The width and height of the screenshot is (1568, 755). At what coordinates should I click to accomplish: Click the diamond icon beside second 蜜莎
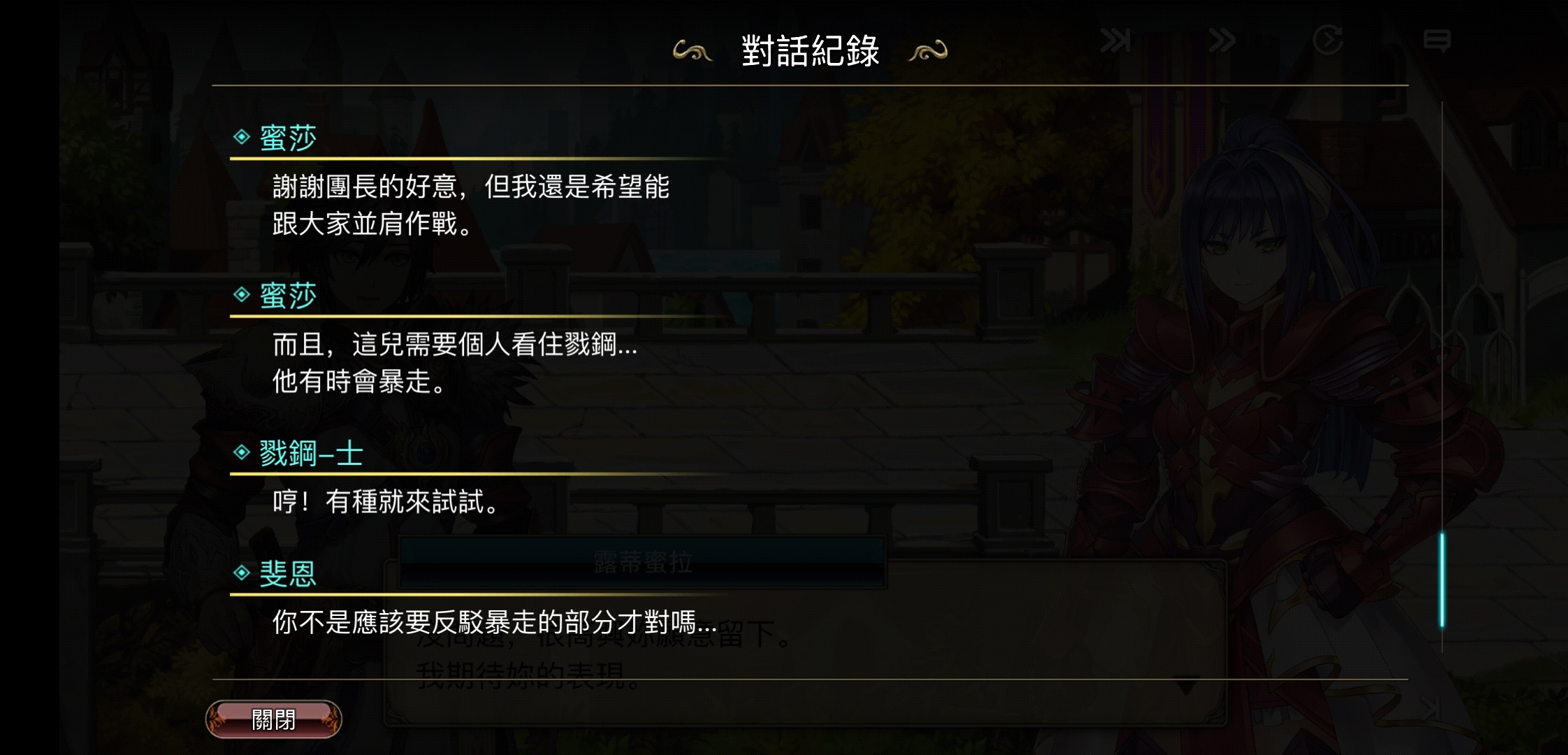242,294
